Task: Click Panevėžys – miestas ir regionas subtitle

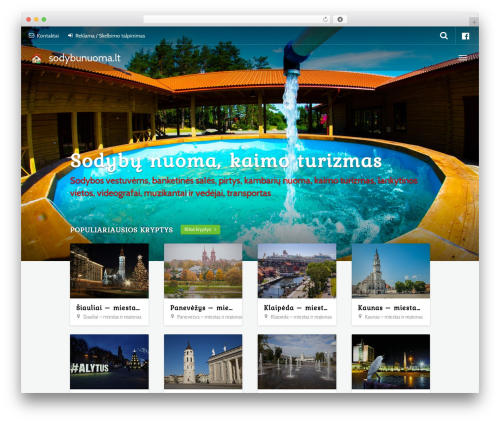Action: [x=209, y=317]
